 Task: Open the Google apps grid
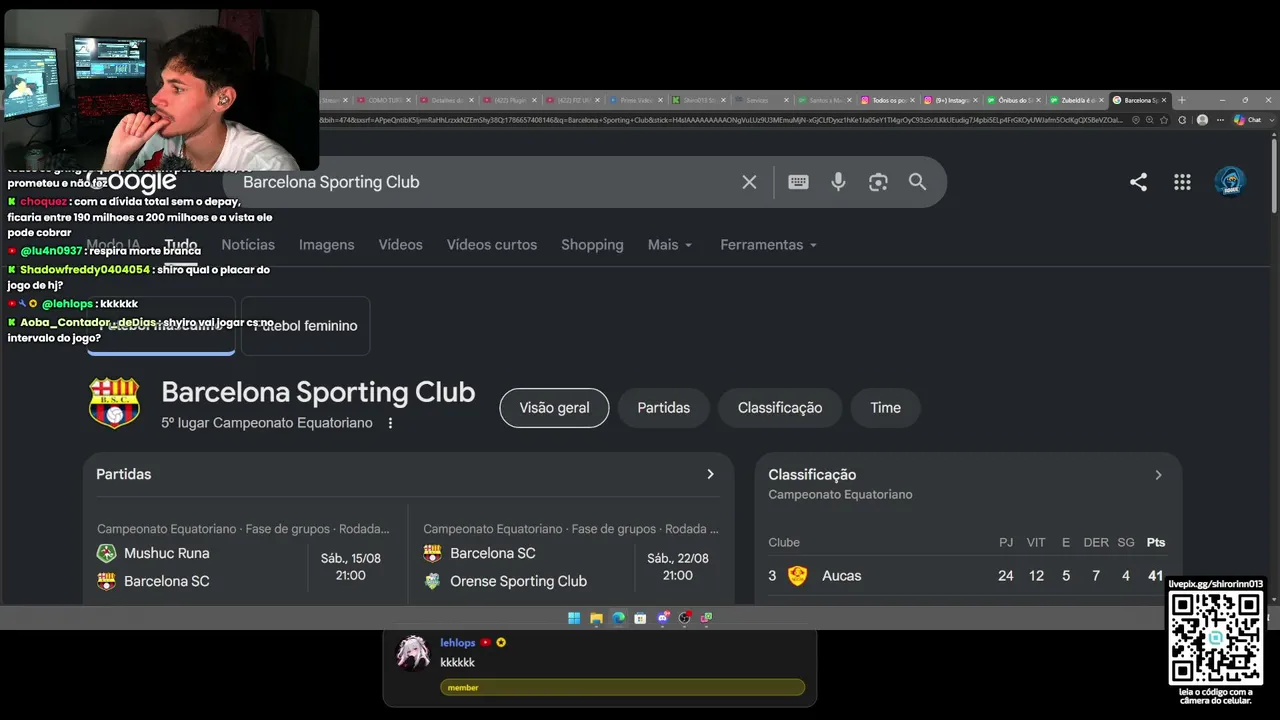pyautogui.click(x=1182, y=182)
